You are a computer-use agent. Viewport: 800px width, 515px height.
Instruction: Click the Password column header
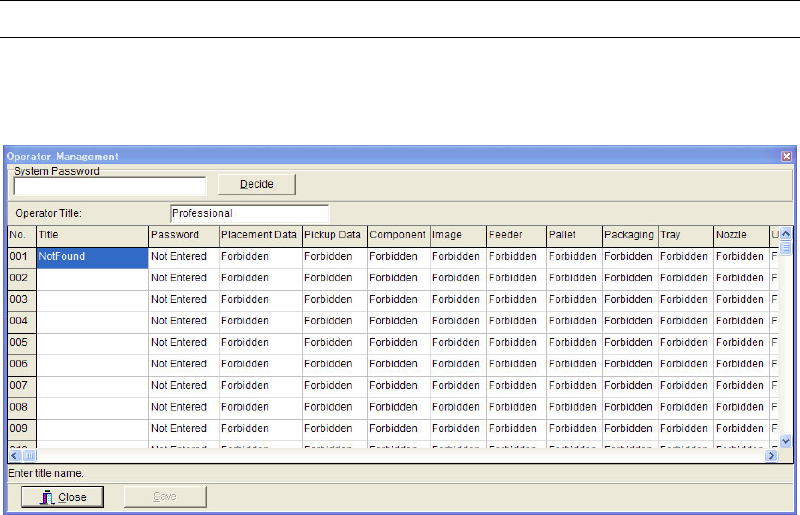coord(184,235)
